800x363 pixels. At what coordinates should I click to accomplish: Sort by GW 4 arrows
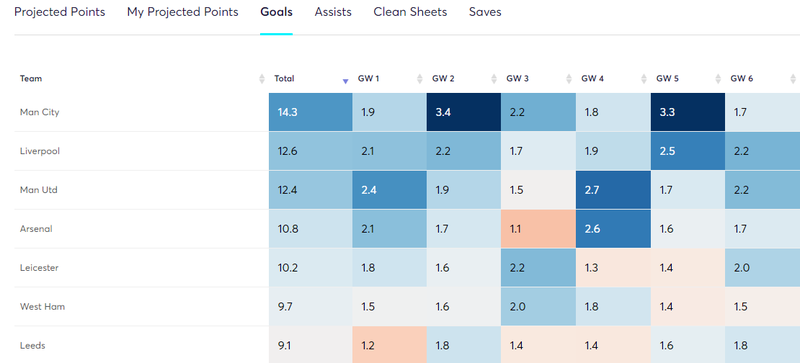pyautogui.click(x=643, y=79)
